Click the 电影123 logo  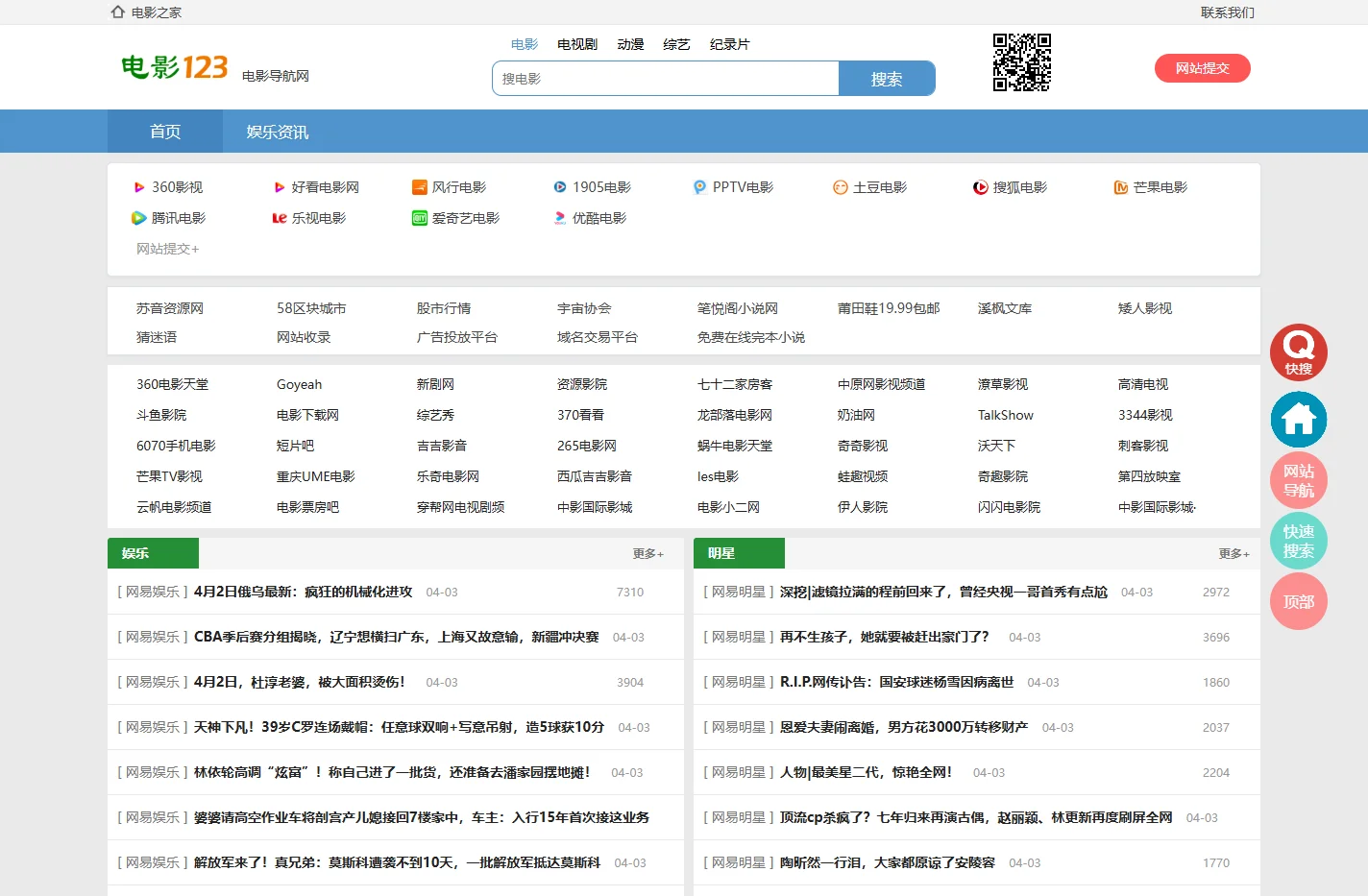pyautogui.click(x=175, y=67)
